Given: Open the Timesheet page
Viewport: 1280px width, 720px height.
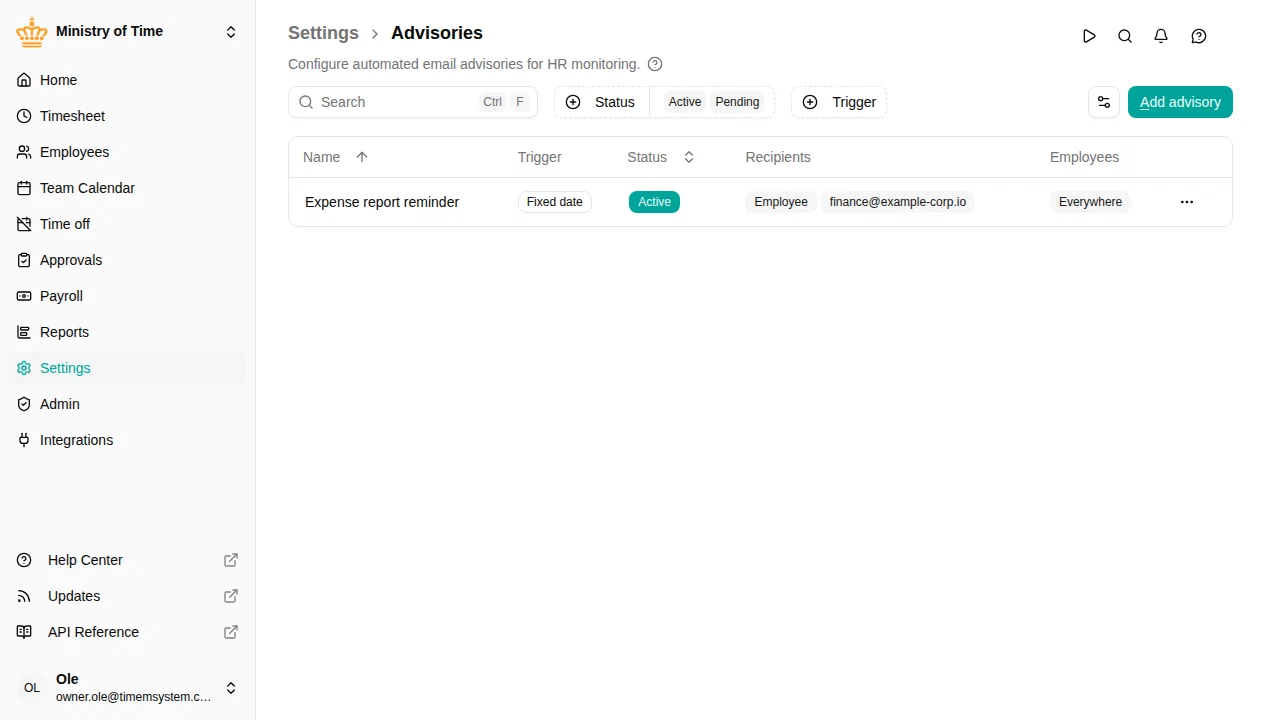Looking at the screenshot, I should (x=127, y=116).
